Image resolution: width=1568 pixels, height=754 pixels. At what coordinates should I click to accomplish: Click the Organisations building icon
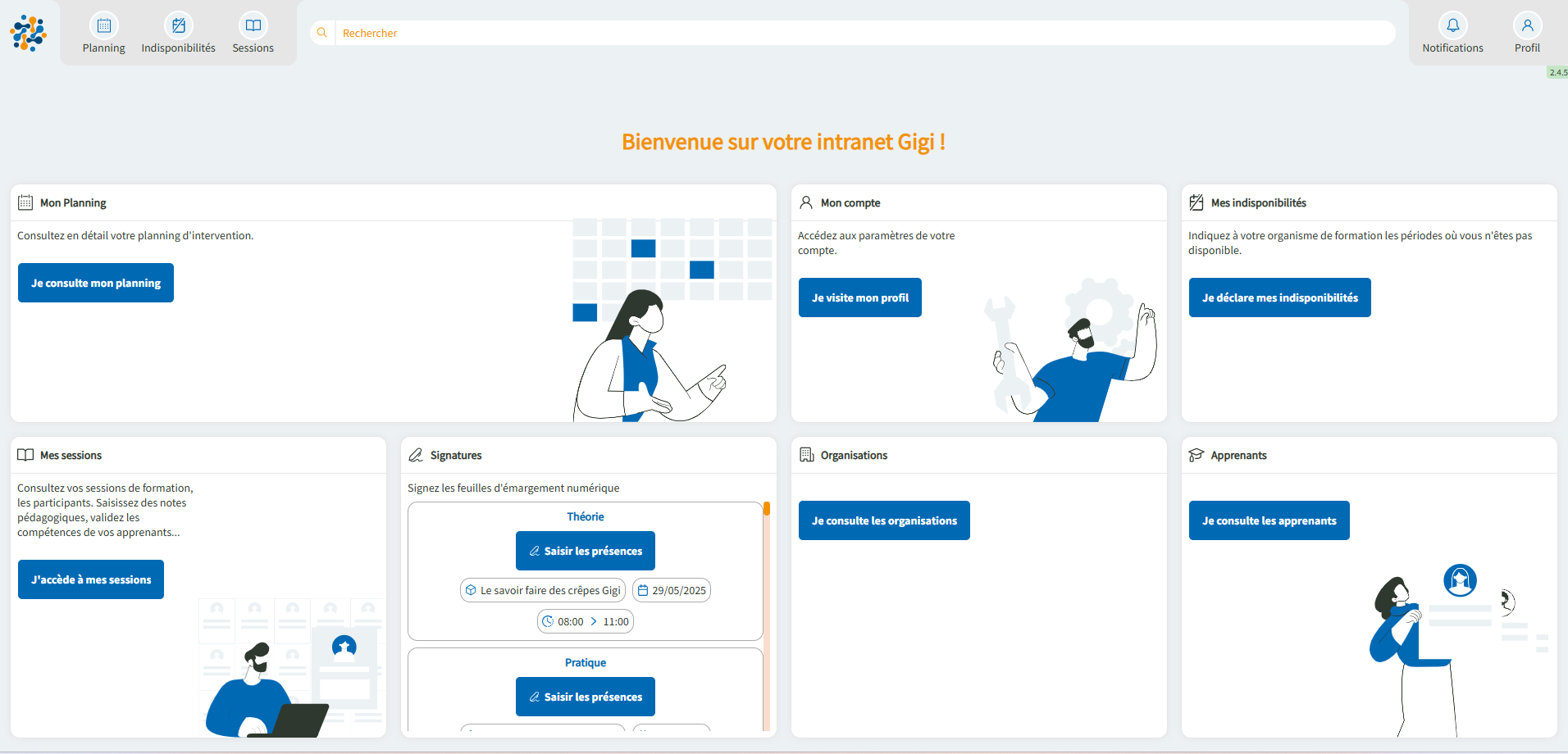806,455
